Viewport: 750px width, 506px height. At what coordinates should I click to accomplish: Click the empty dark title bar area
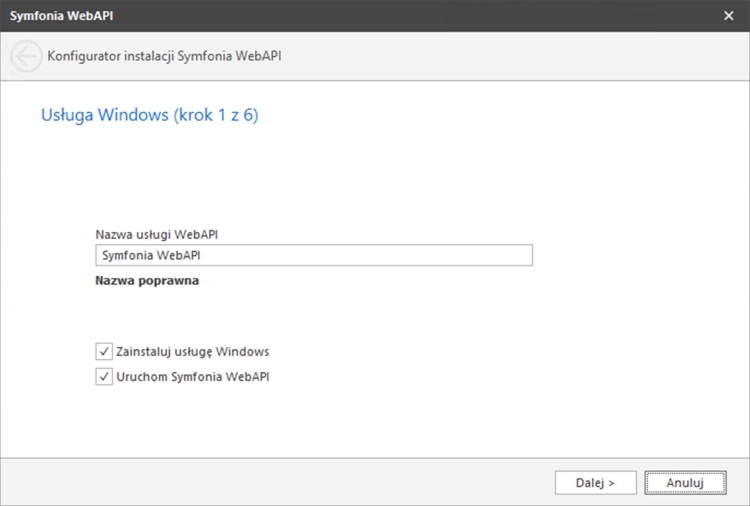(x=400, y=15)
